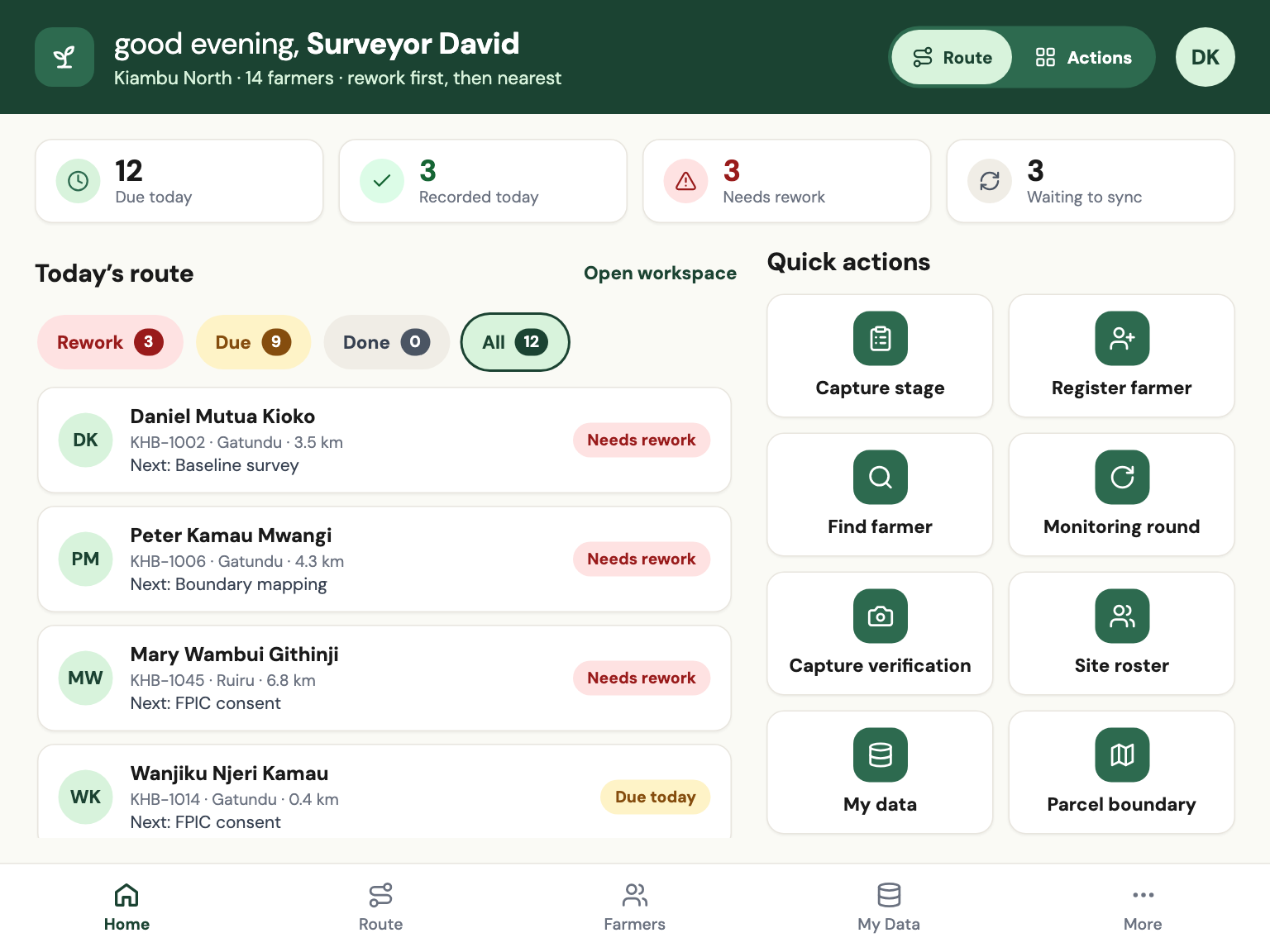Filter route list by Done
Screen dimensions: 1270x952
coord(386,342)
